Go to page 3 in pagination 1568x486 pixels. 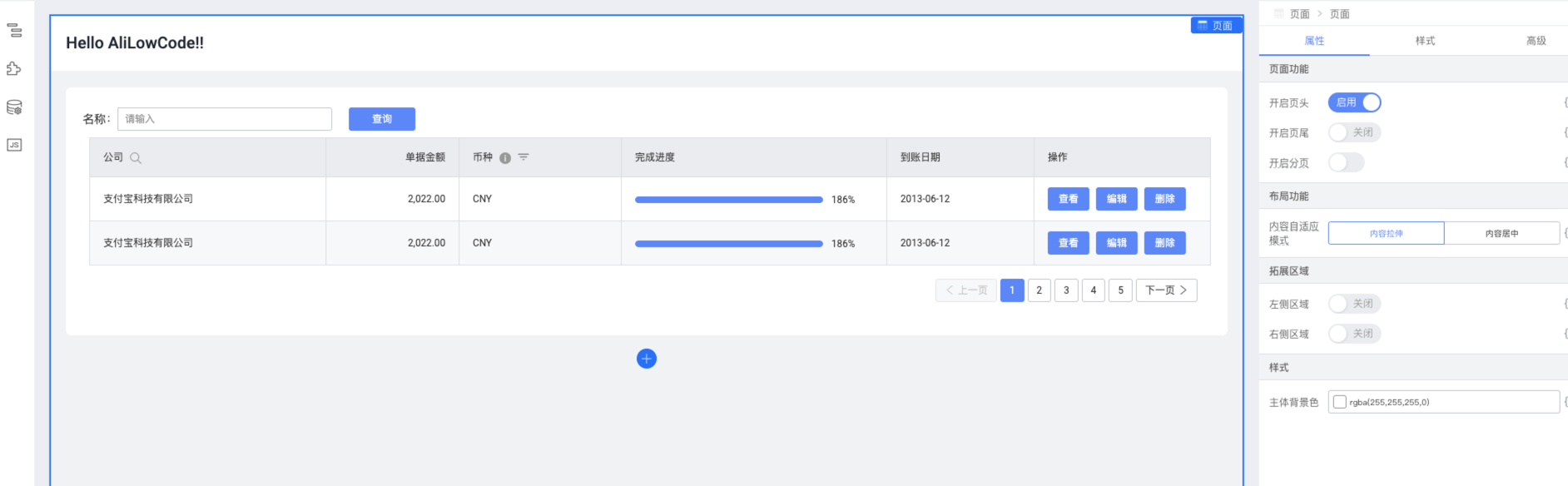1066,290
